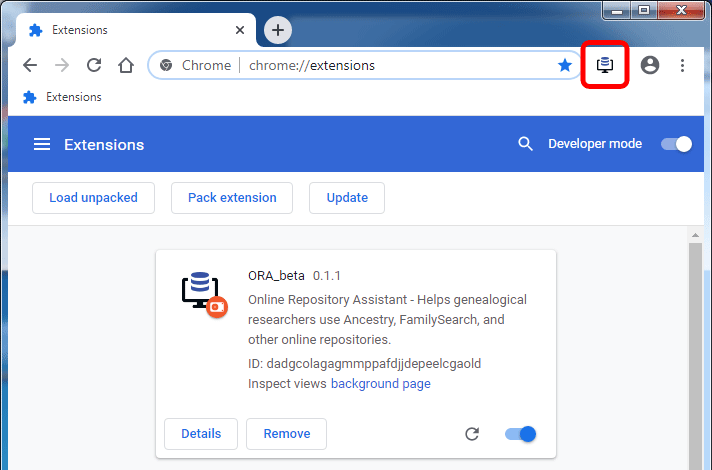Image resolution: width=712 pixels, height=470 pixels.
Task: Open ORA_beta Details
Action: (201, 434)
